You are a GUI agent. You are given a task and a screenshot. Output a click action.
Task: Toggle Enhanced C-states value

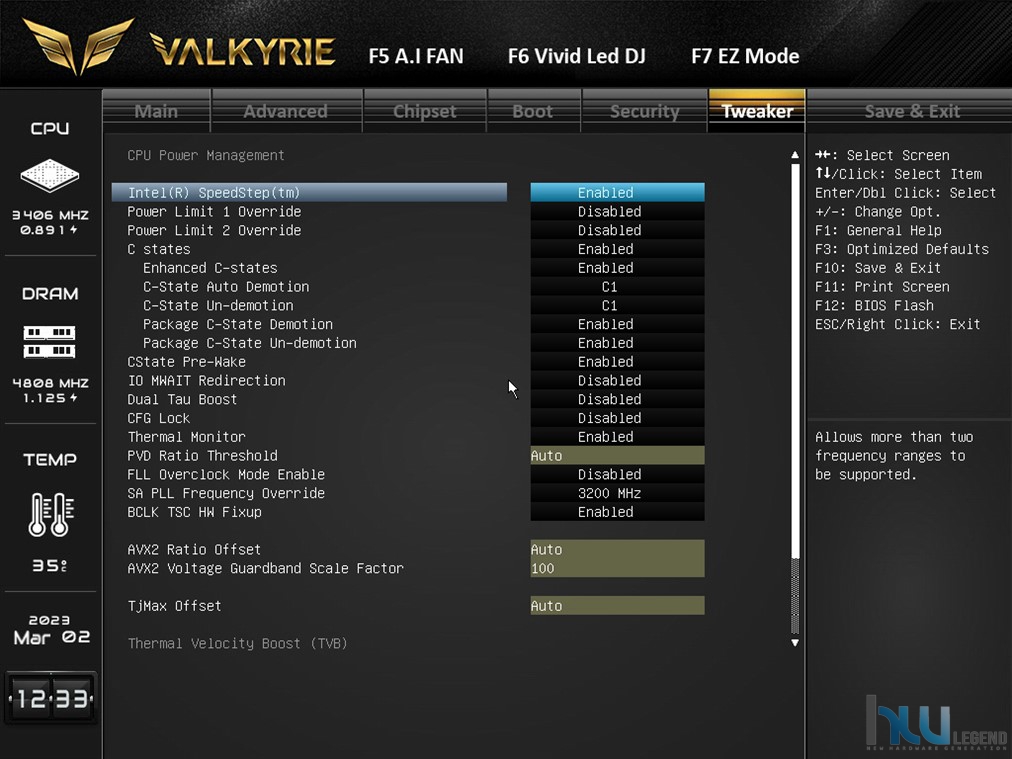click(618, 267)
